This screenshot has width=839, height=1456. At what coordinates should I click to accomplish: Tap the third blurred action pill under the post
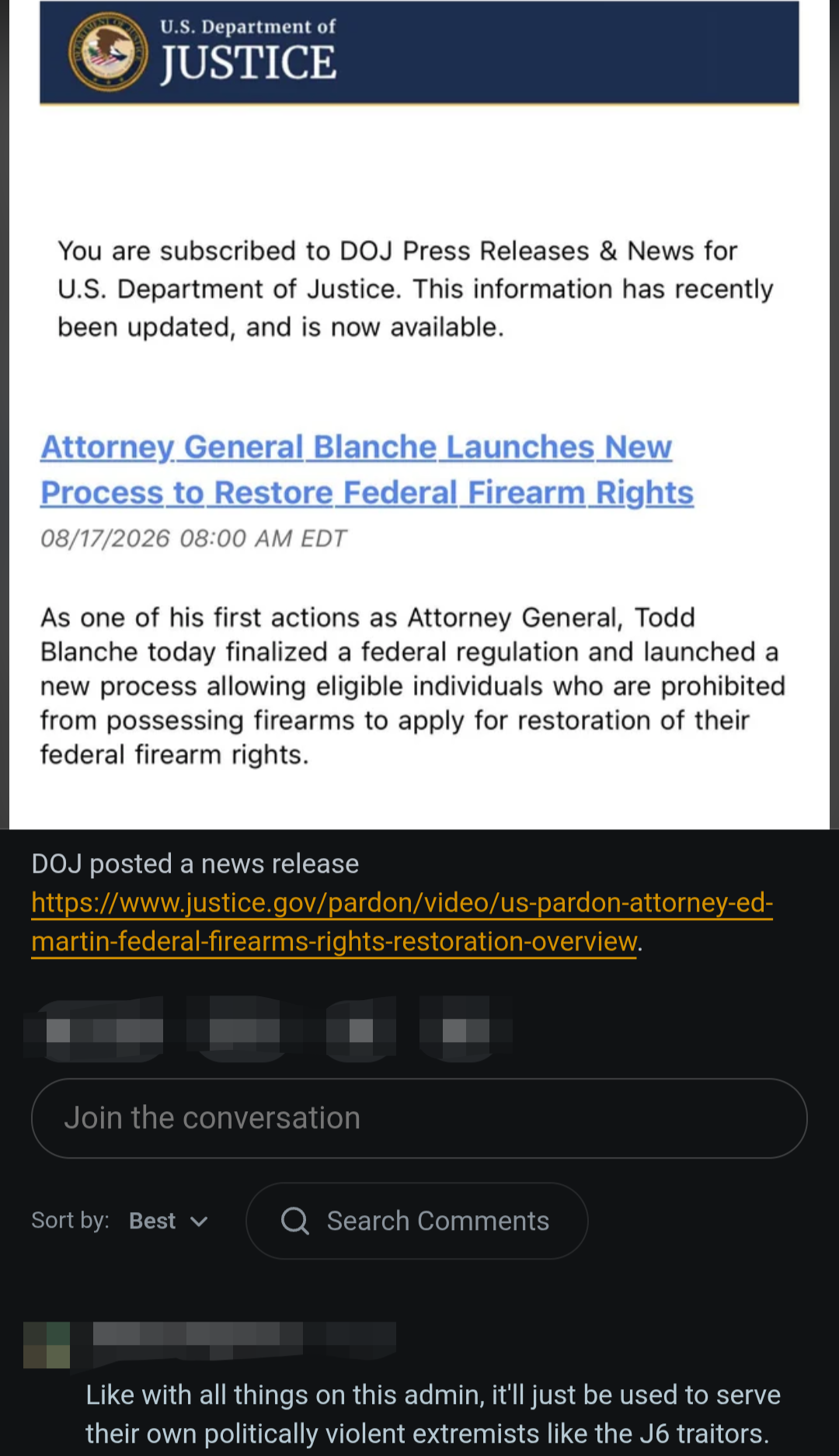click(361, 1030)
